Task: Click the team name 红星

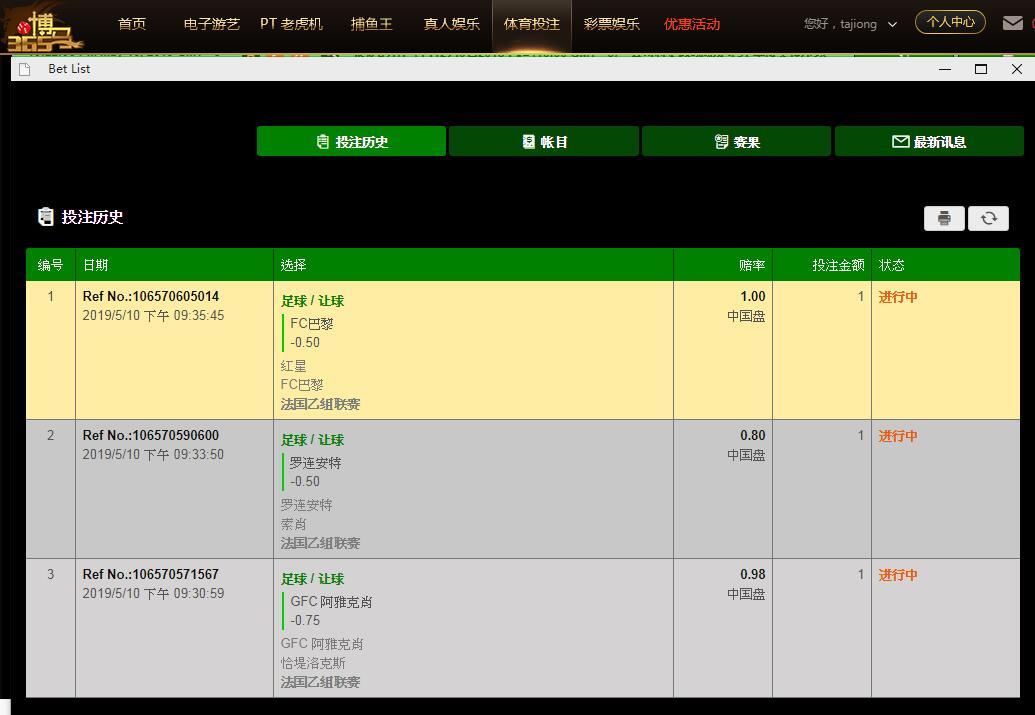Action: (x=293, y=366)
